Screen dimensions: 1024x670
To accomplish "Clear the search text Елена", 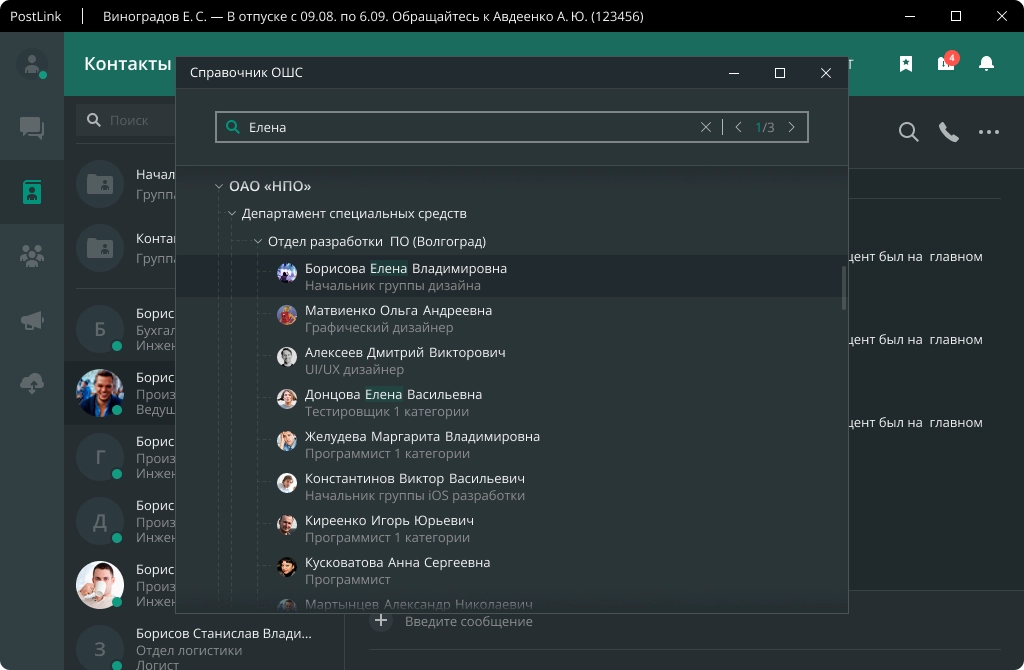I will click(x=705, y=127).
